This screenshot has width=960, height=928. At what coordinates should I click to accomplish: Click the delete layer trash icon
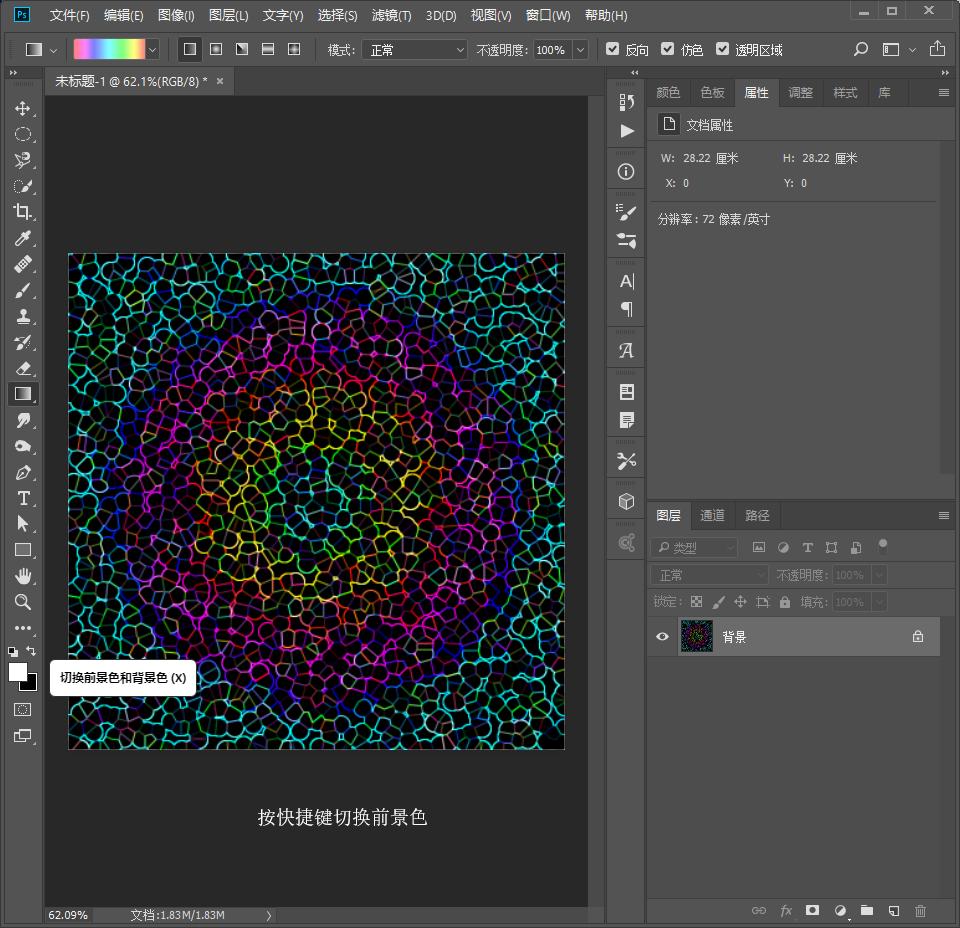920,911
